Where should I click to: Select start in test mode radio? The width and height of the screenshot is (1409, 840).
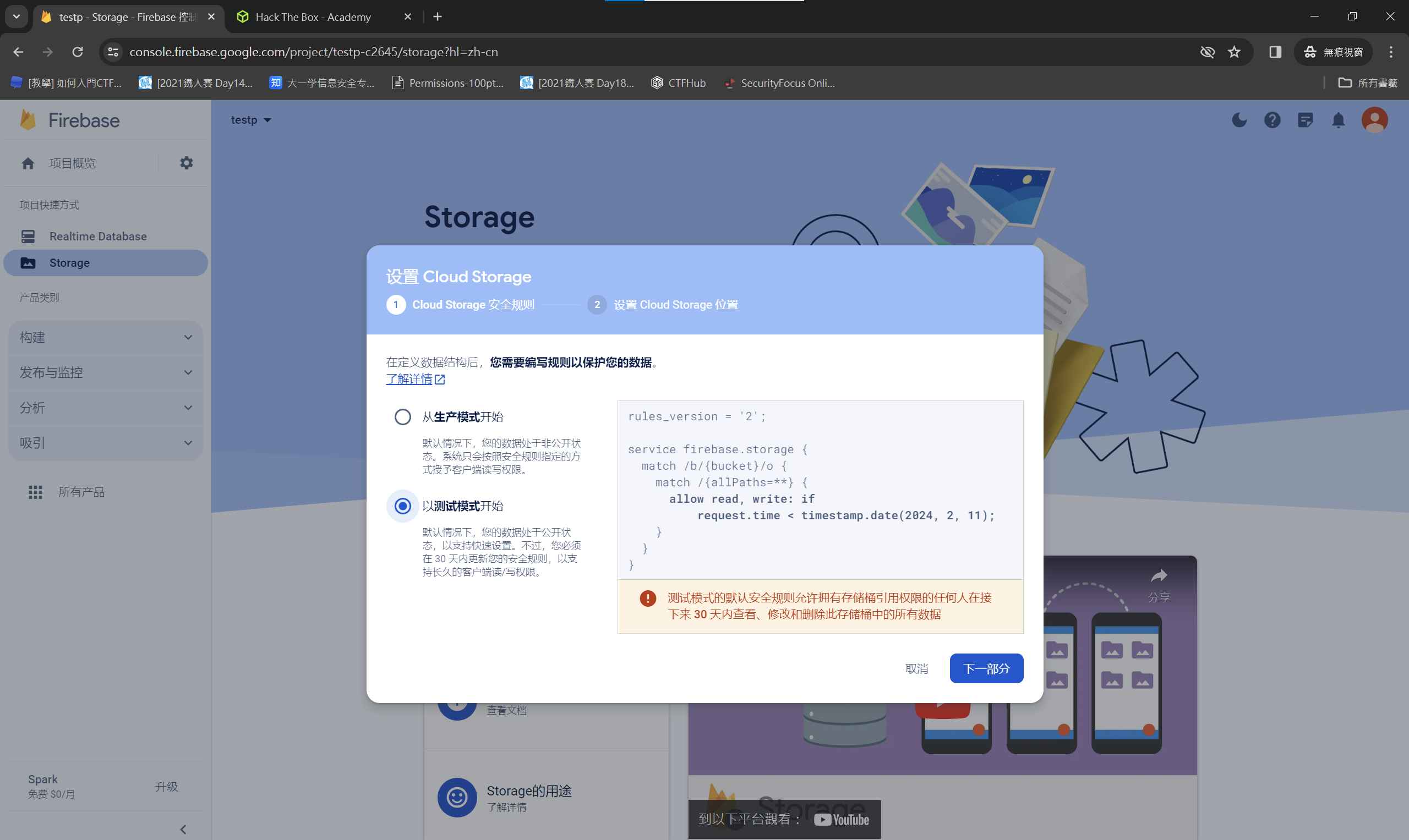pyautogui.click(x=403, y=506)
